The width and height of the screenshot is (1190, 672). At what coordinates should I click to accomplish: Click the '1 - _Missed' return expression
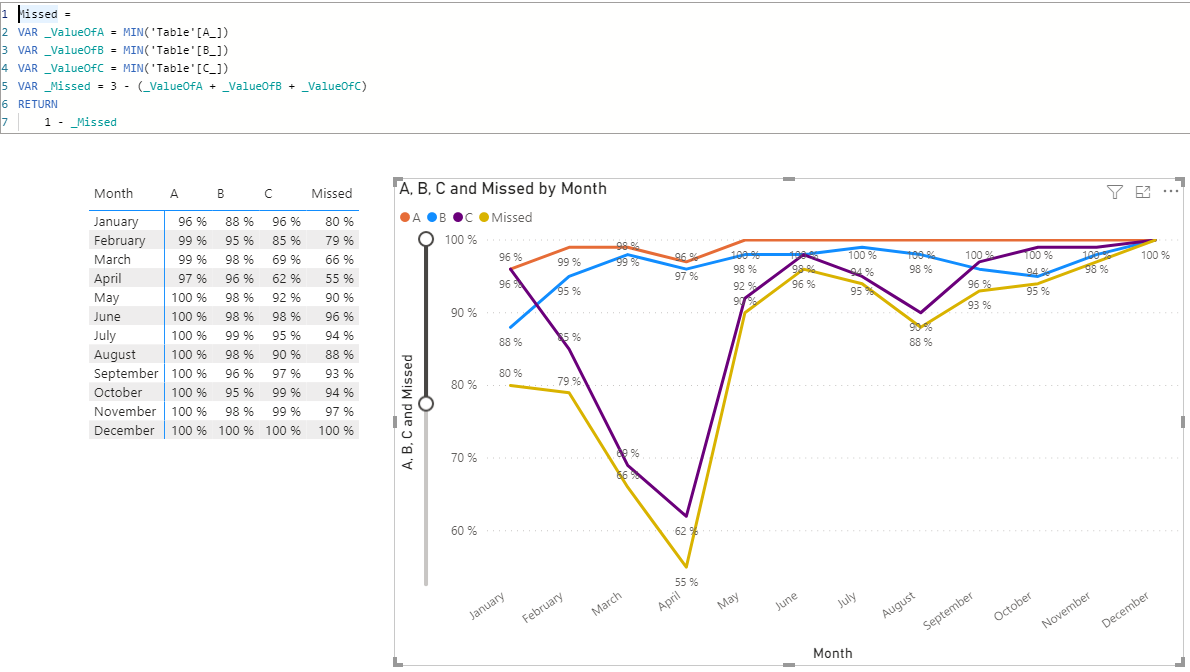coord(80,122)
